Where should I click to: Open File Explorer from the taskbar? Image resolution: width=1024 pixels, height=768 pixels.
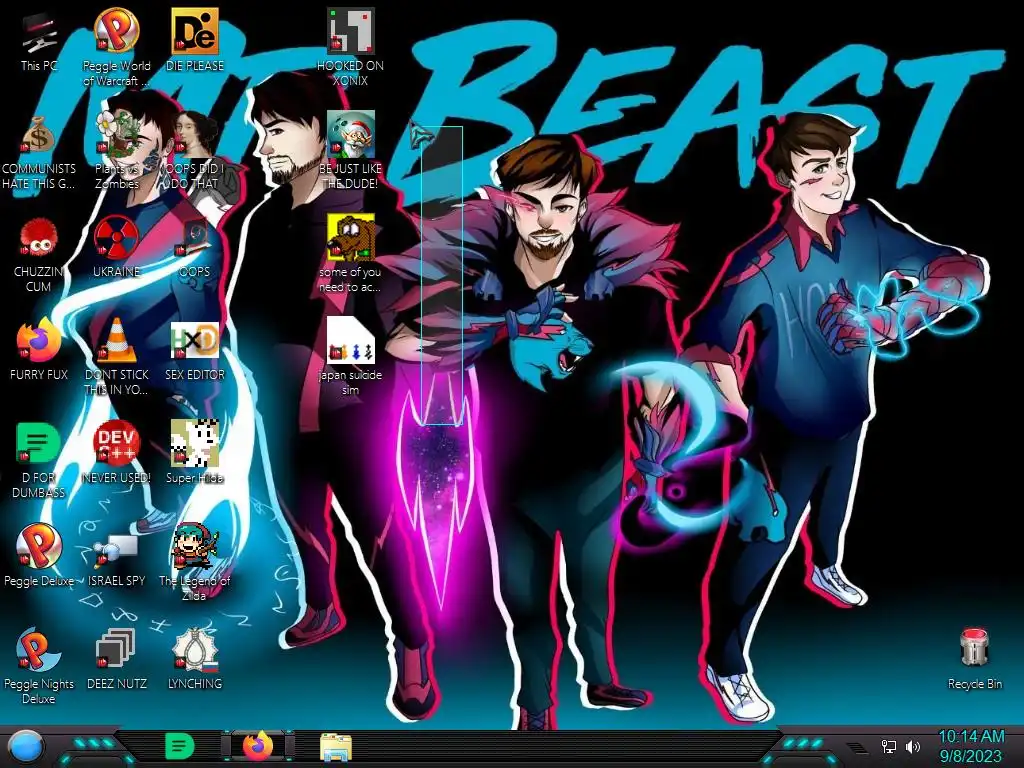coord(336,747)
